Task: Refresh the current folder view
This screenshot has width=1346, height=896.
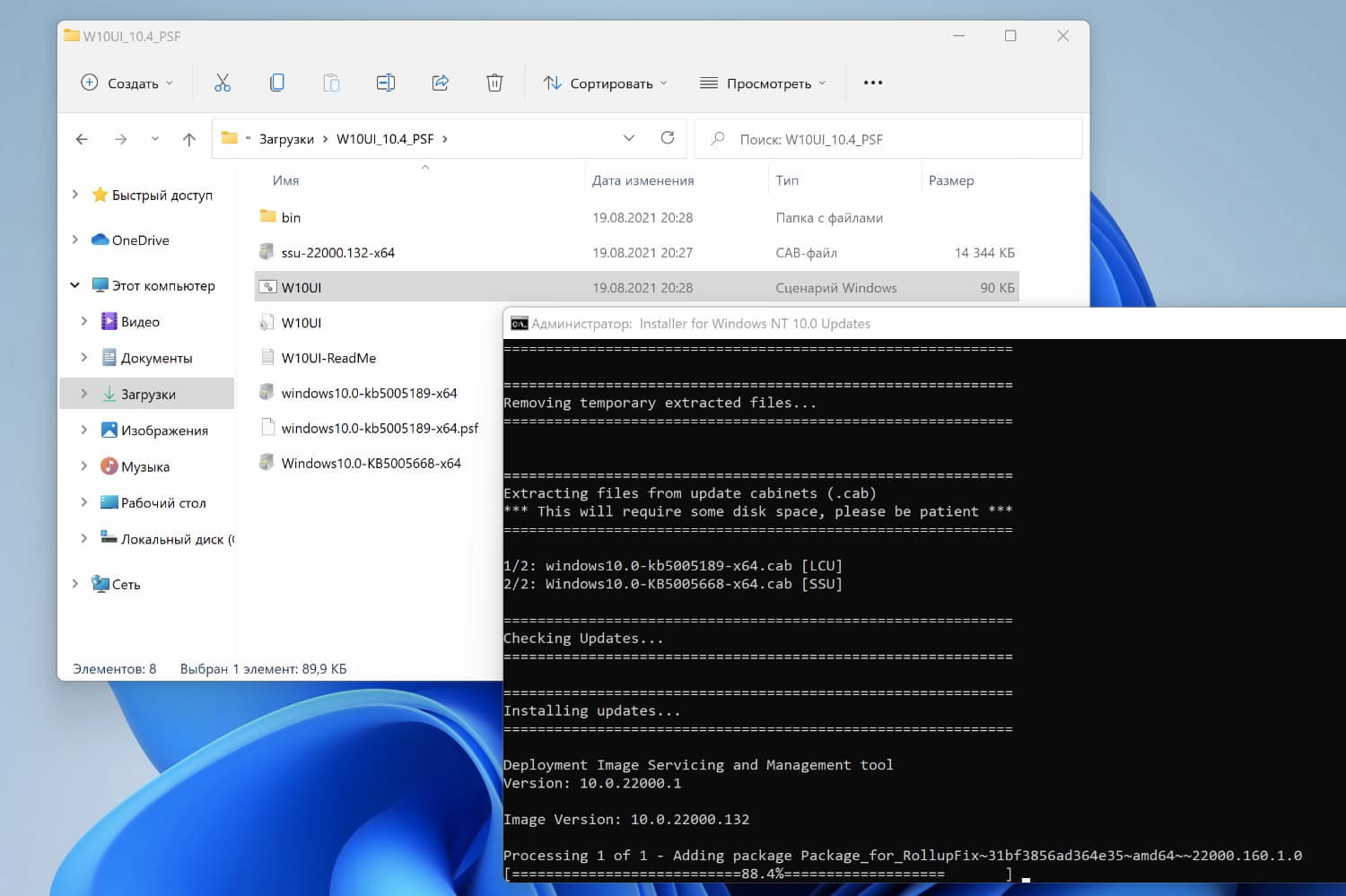Action: [668, 138]
